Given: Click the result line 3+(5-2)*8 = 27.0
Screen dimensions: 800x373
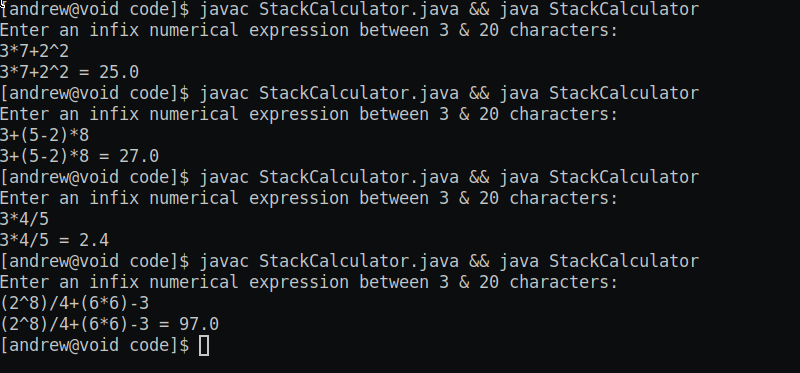Looking at the screenshot, I should click(80, 156).
